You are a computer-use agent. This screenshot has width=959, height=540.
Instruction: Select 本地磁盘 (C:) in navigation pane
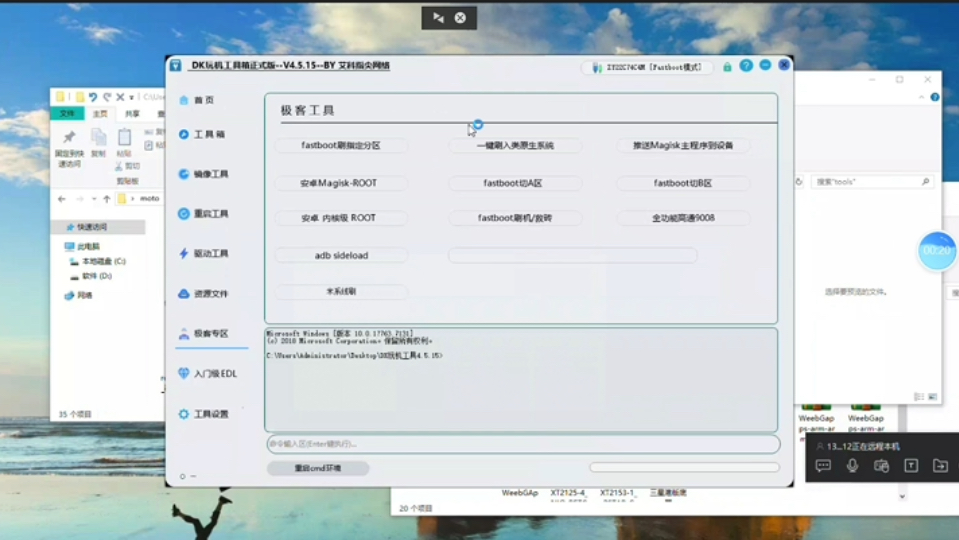98,261
